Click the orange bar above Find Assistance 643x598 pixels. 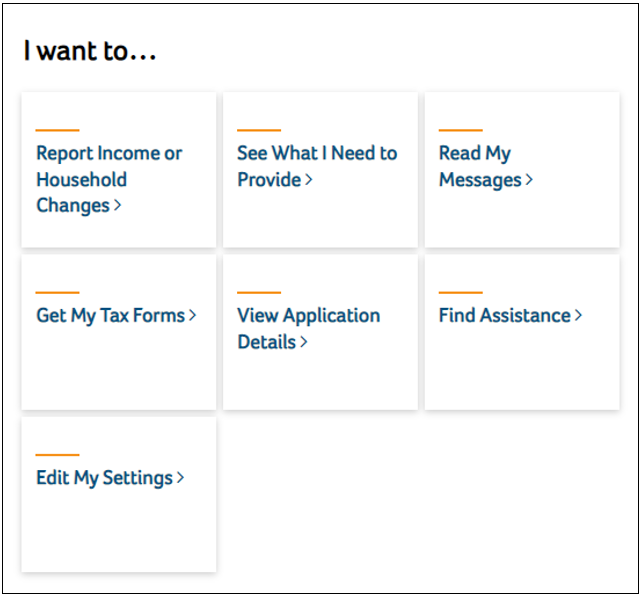tap(460, 292)
